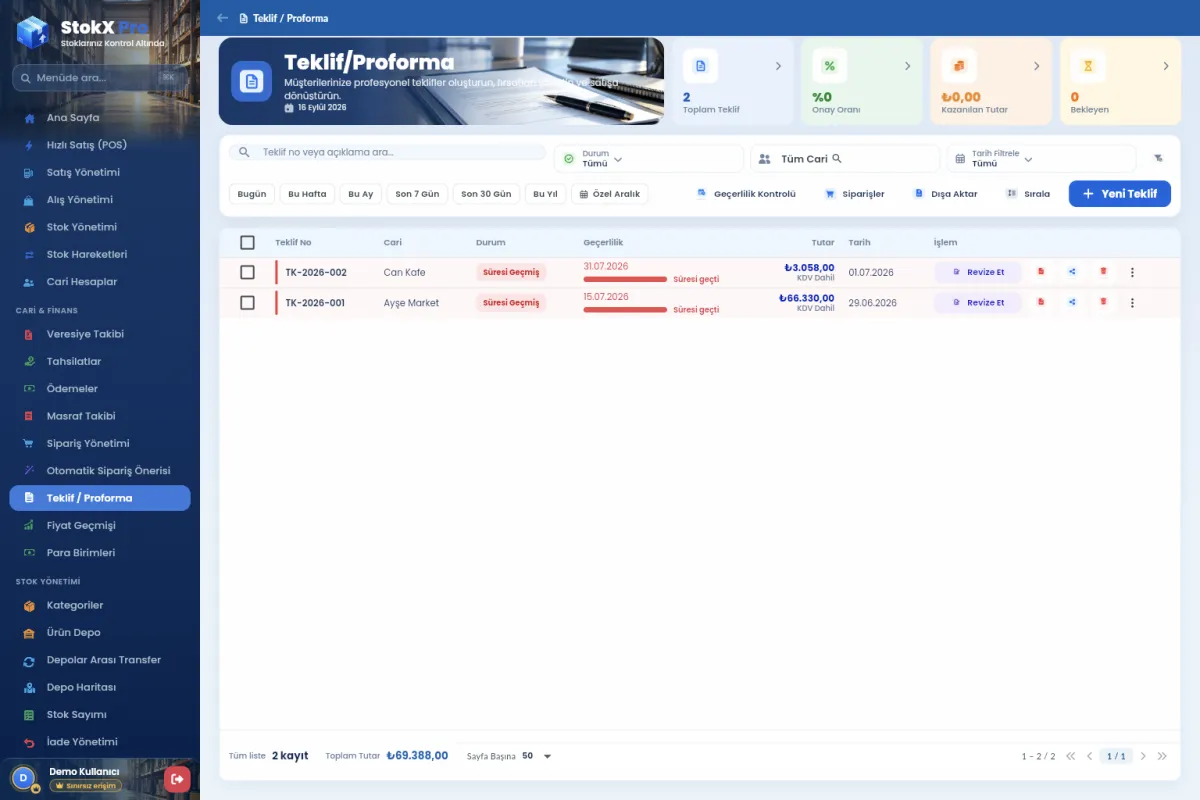
Task: Open Ana Sayfa in the sidebar
Action: [x=100, y=118]
